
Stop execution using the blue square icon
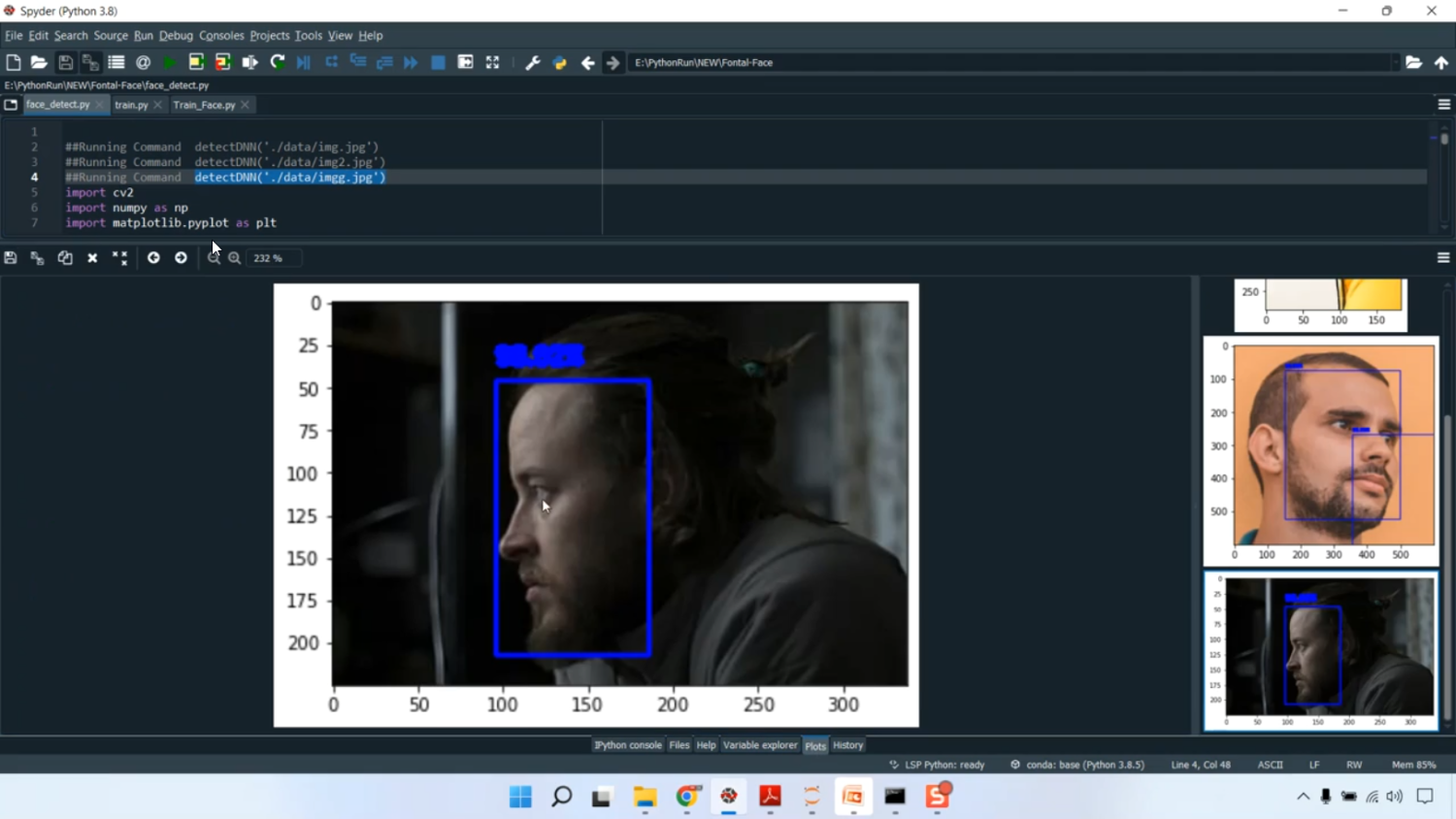437,62
